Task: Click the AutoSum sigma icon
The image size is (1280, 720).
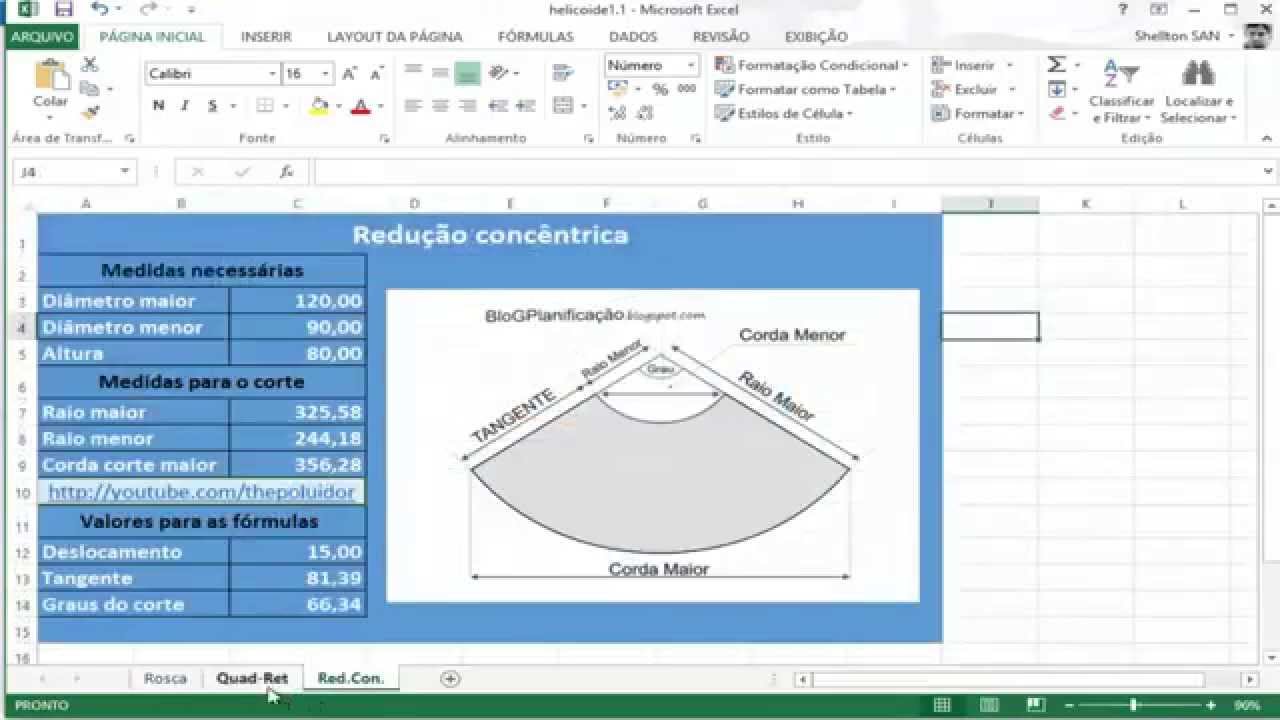Action: click(1056, 65)
